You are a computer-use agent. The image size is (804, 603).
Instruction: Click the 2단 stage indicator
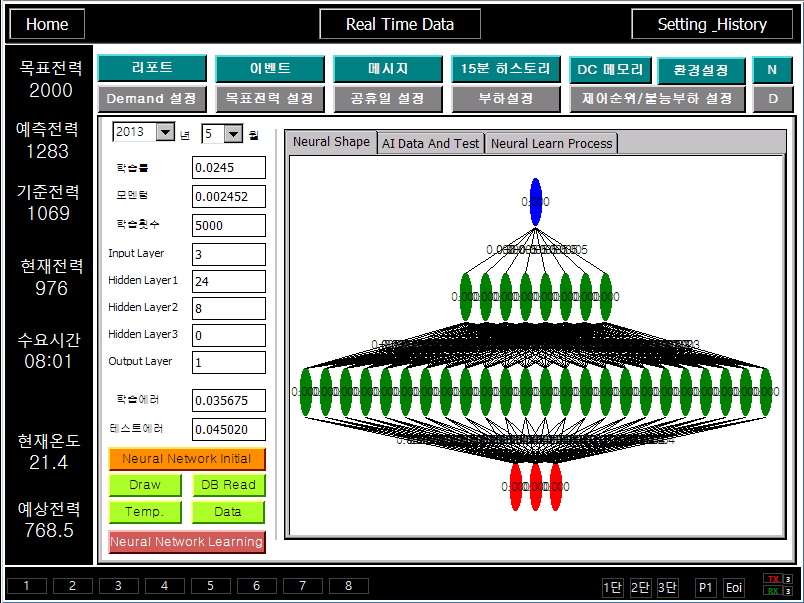click(640, 588)
